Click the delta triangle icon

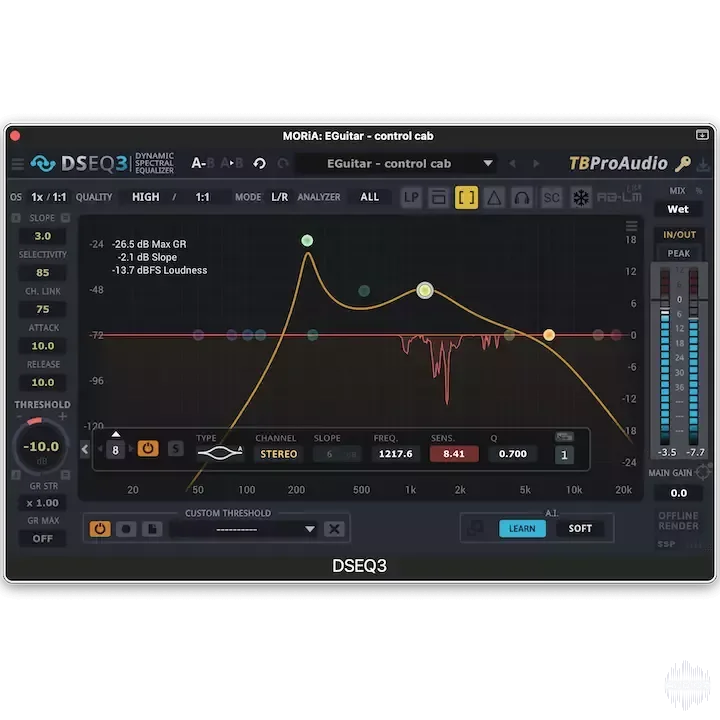point(494,197)
